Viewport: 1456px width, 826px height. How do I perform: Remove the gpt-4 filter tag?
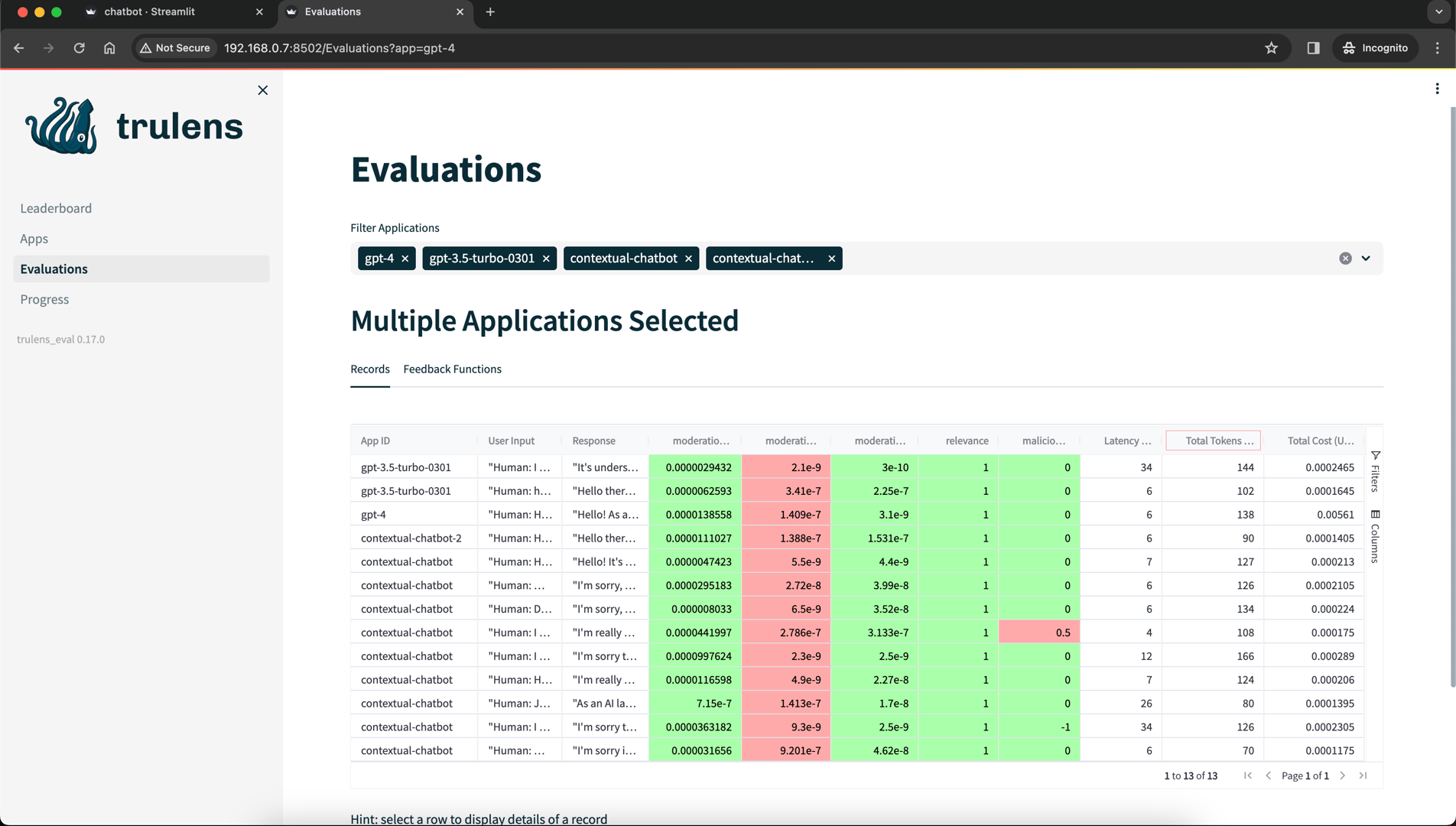pos(405,259)
